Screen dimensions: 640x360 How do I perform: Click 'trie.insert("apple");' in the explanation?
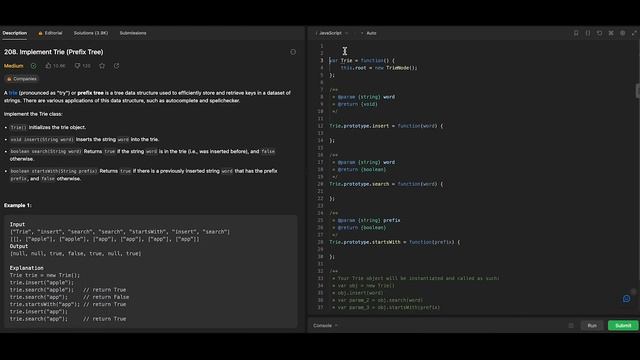[42, 282]
